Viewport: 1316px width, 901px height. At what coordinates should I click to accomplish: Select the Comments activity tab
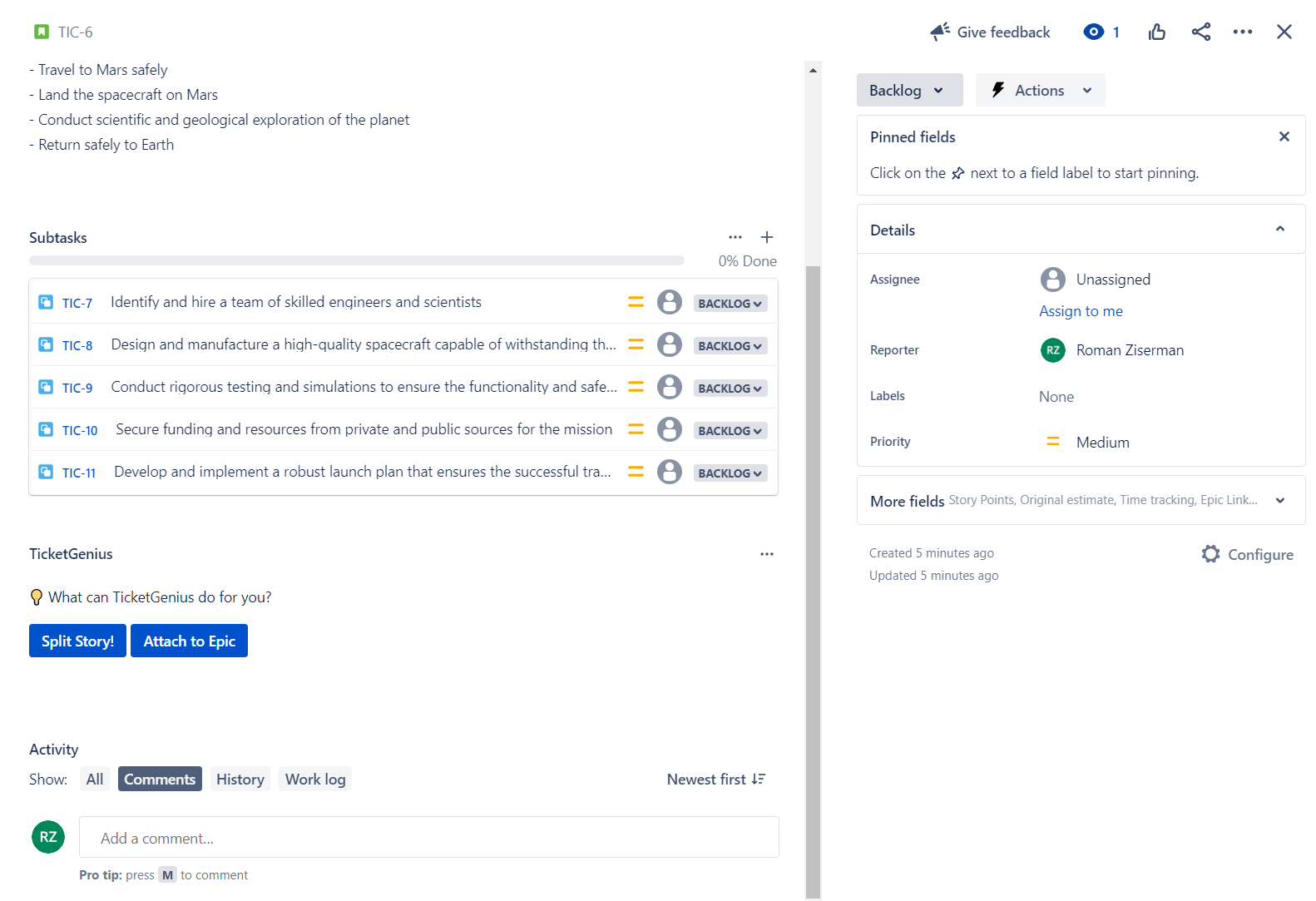[x=160, y=779]
